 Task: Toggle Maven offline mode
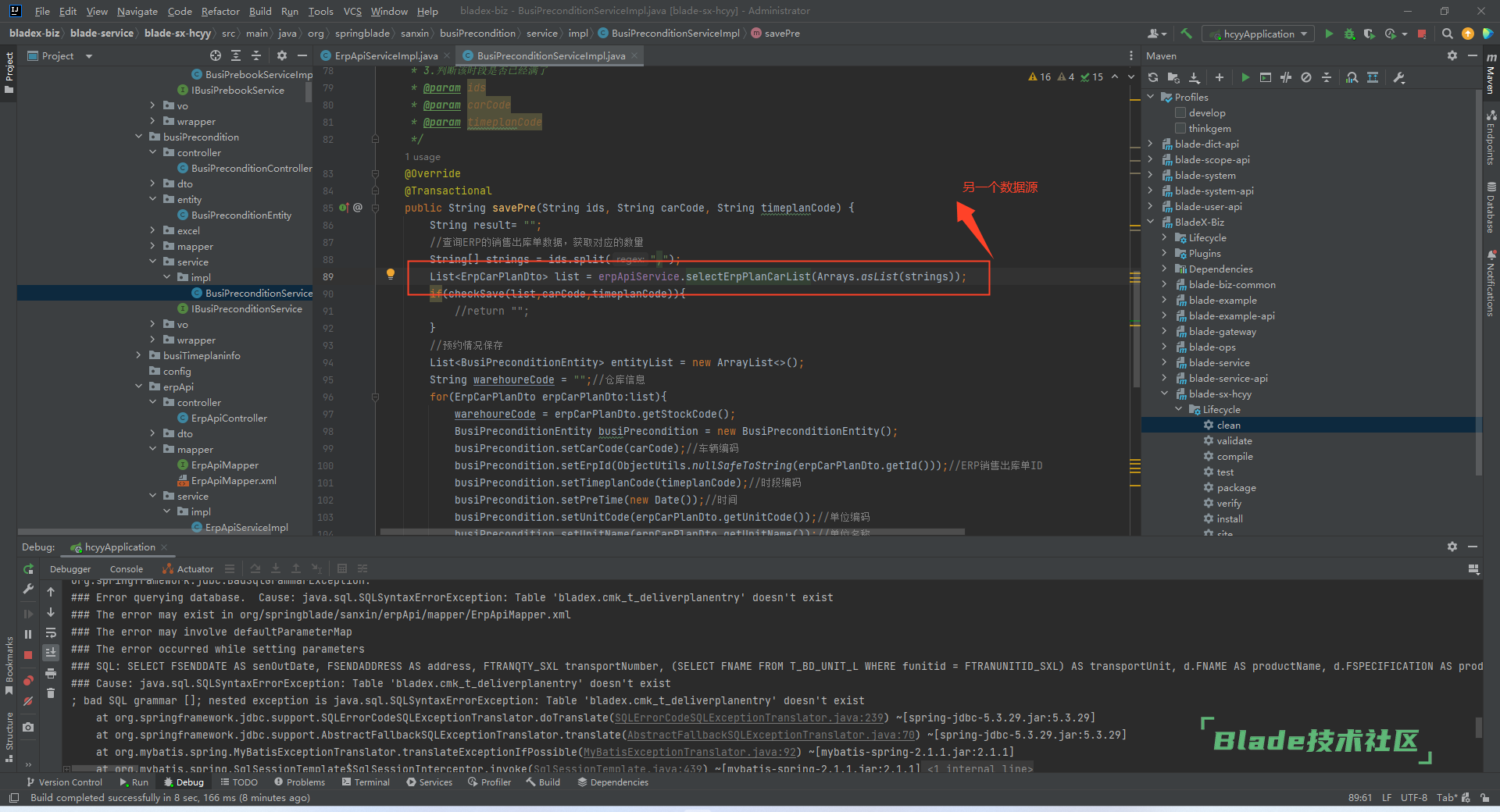tap(1286, 77)
